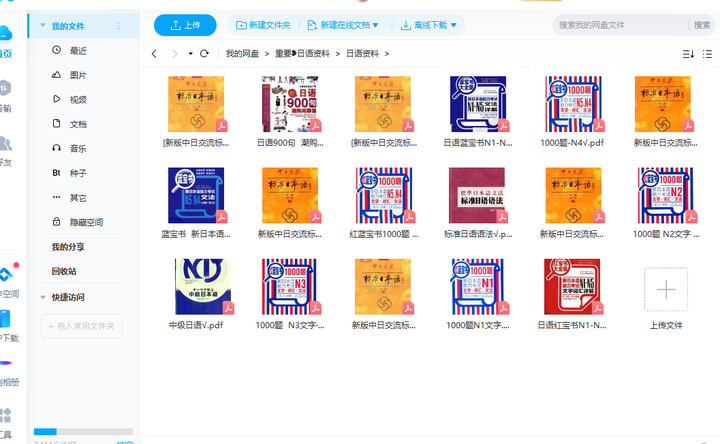Click the 搜索 button
The image size is (720, 444).
pos(702,25)
